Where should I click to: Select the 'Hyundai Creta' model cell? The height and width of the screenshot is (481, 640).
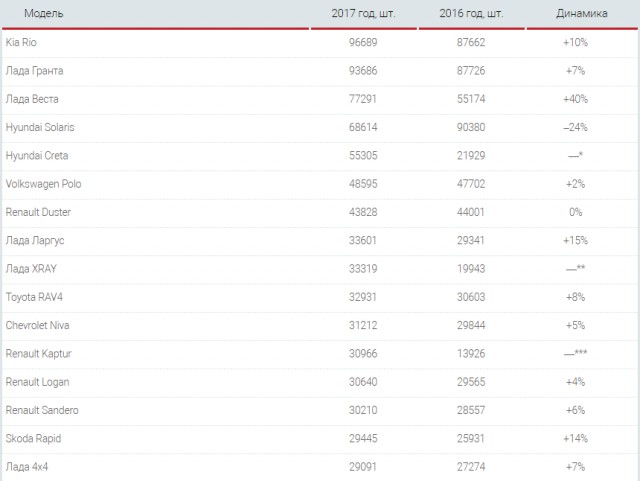[37, 156]
